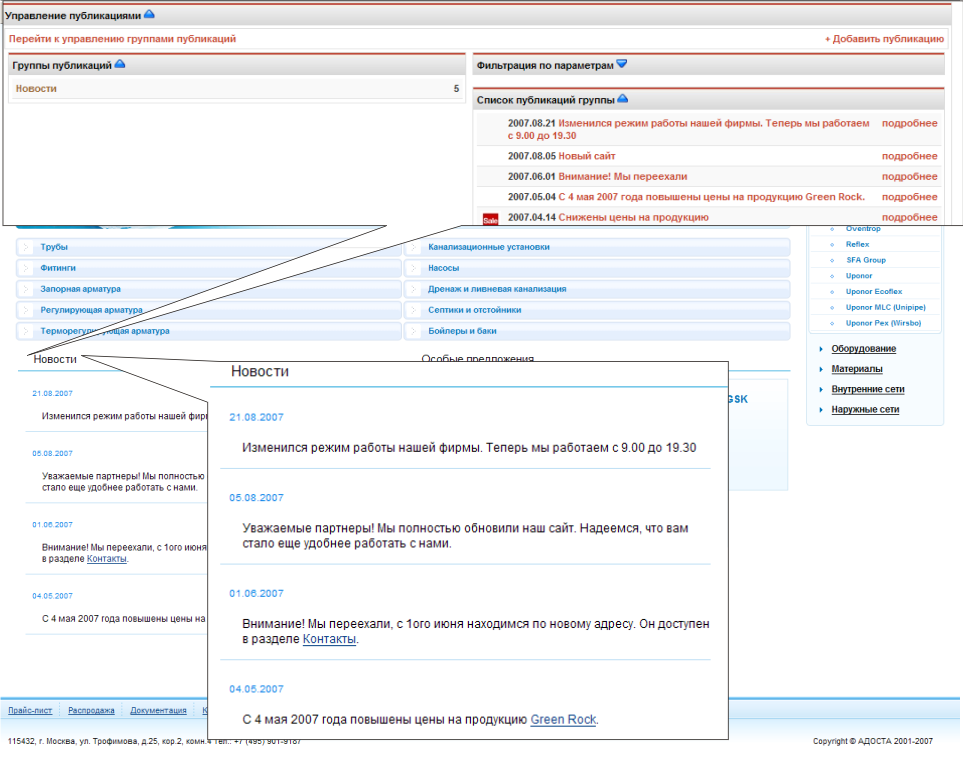Click the arrow icon beside Насосы
The image size is (963, 768).
(x=414, y=268)
